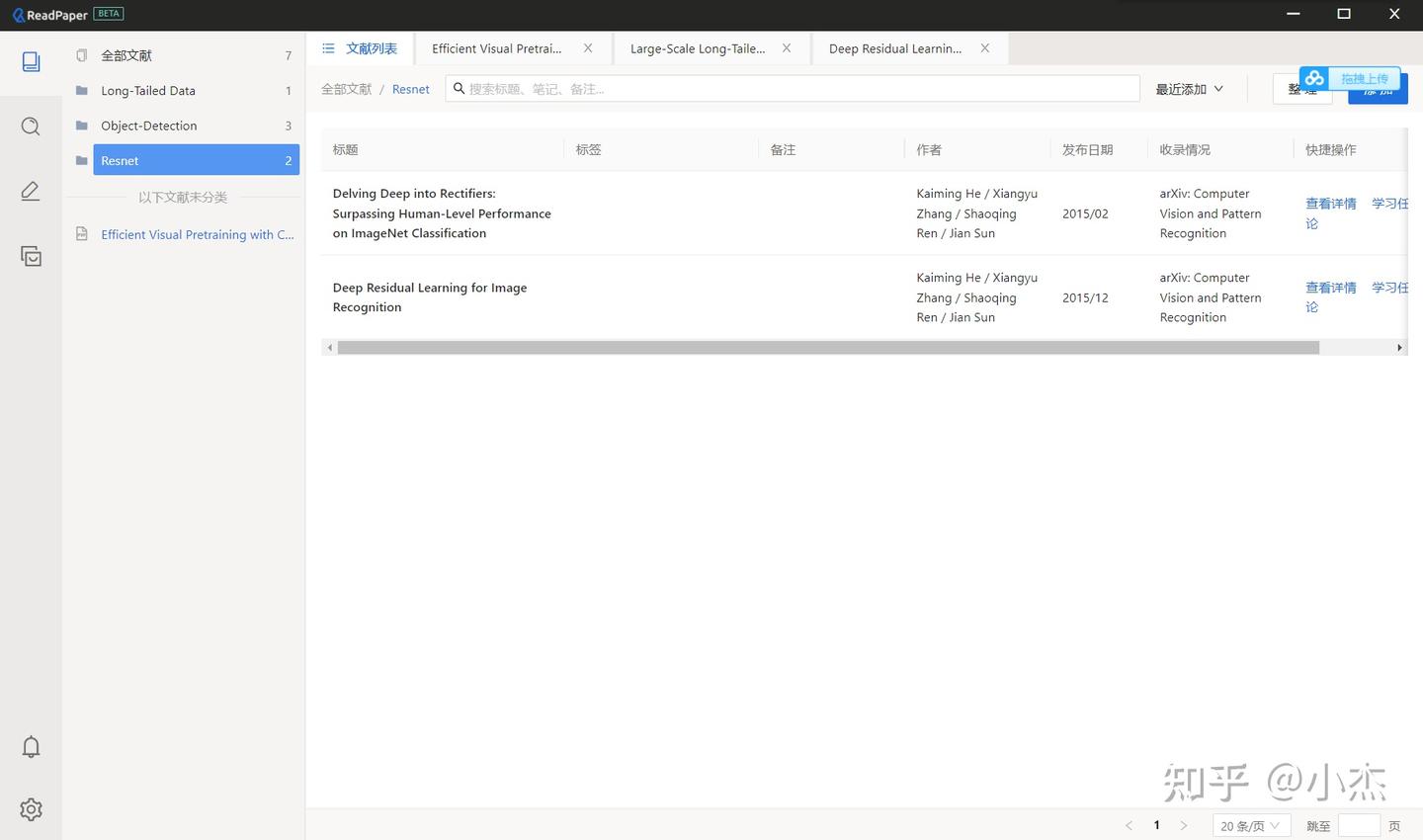This screenshot has width=1423, height=840.
Task: Open uncategorized paper Efficient Visual Pretraining with C...
Action: point(198,234)
